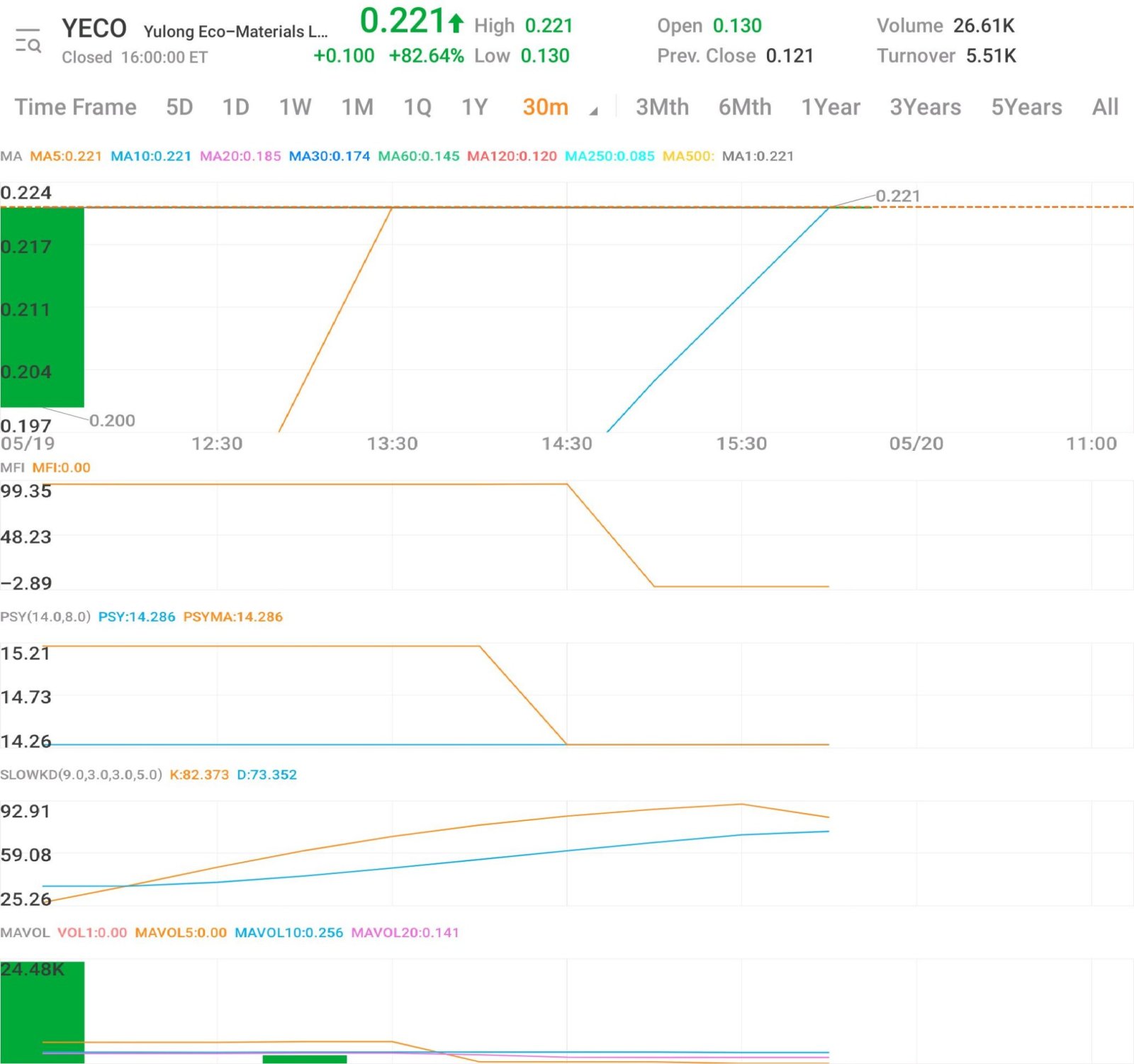Click the D:73.352 value label
Image resolution: width=1134 pixels, height=1064 pixels.
[266, 775]
